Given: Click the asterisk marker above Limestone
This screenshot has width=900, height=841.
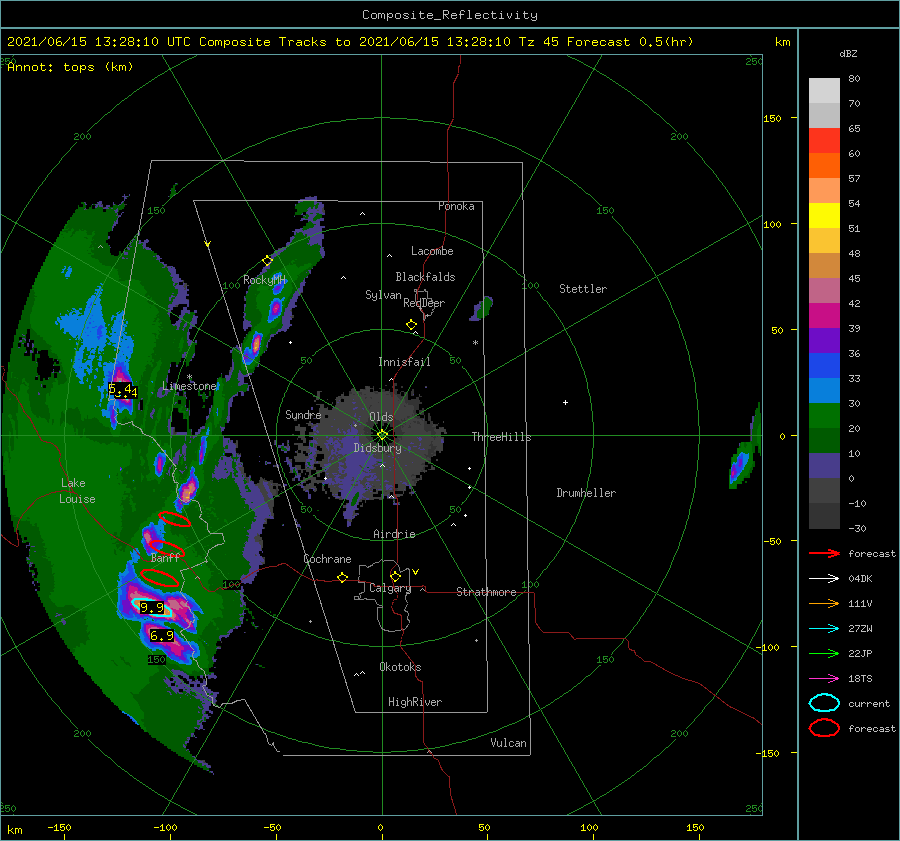Looking at the screenshot, I should pos(189,377).
